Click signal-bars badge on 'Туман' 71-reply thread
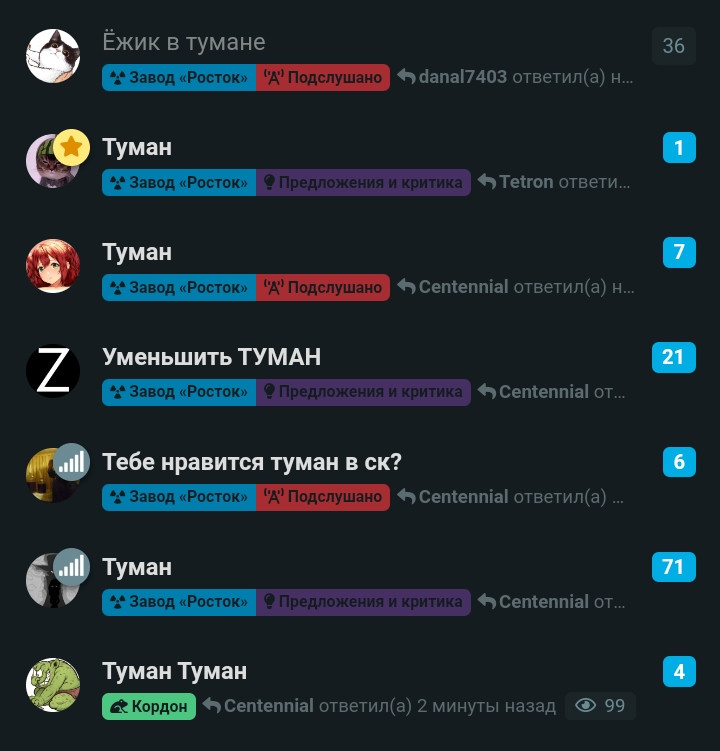The image size is (720, 751). coord(71,567)
